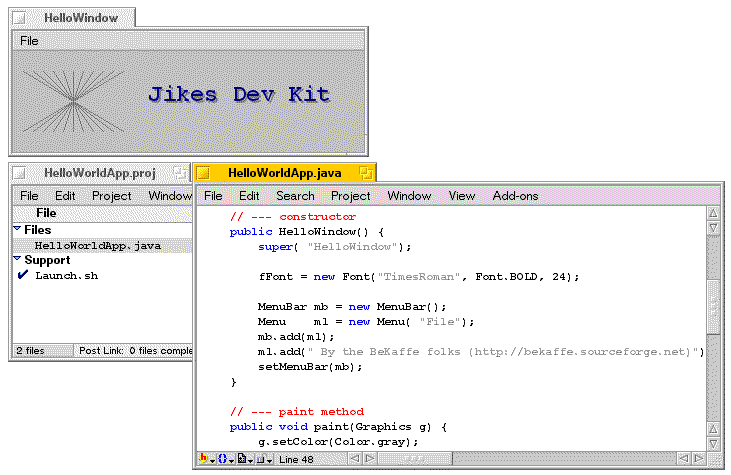Collapse the Support group triangle
The width and height of the screenshot is (731, 475).
pyautogui.click(x=17, y=259)
